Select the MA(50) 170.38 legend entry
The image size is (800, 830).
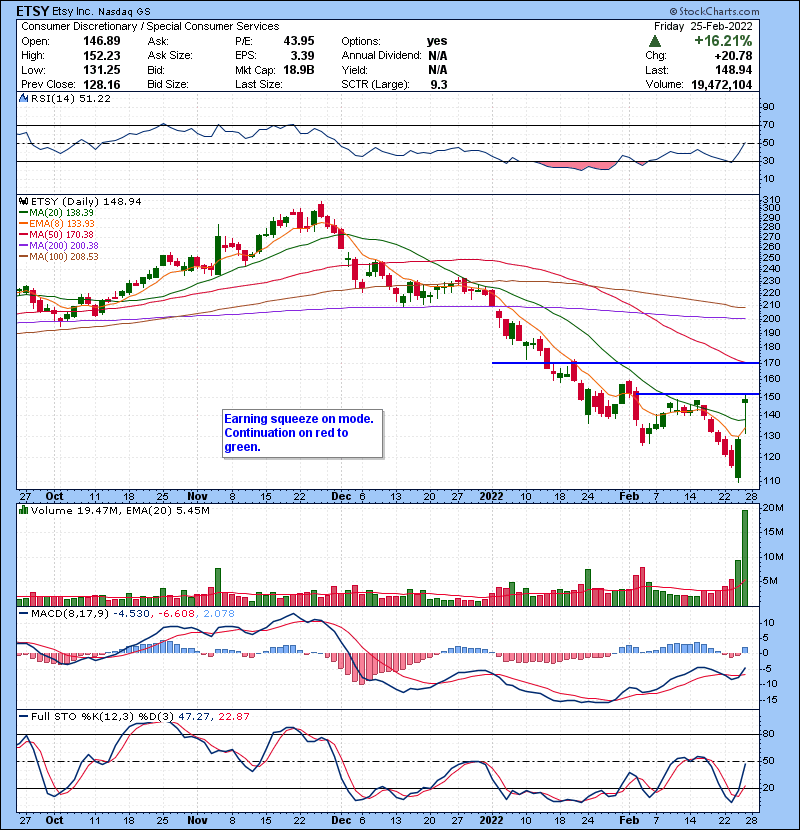coord(56,234)
